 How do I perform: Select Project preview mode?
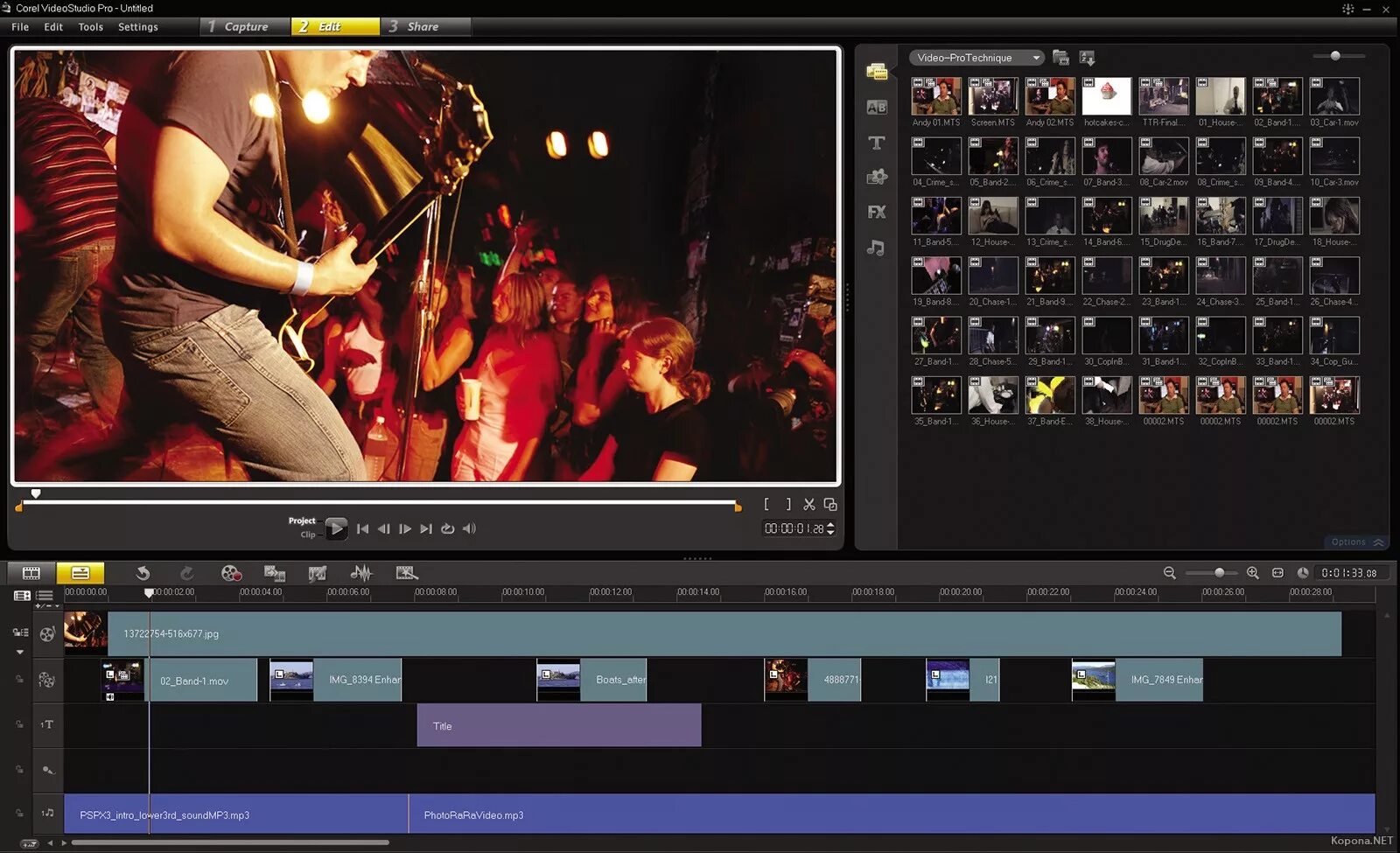coord(302,521)
